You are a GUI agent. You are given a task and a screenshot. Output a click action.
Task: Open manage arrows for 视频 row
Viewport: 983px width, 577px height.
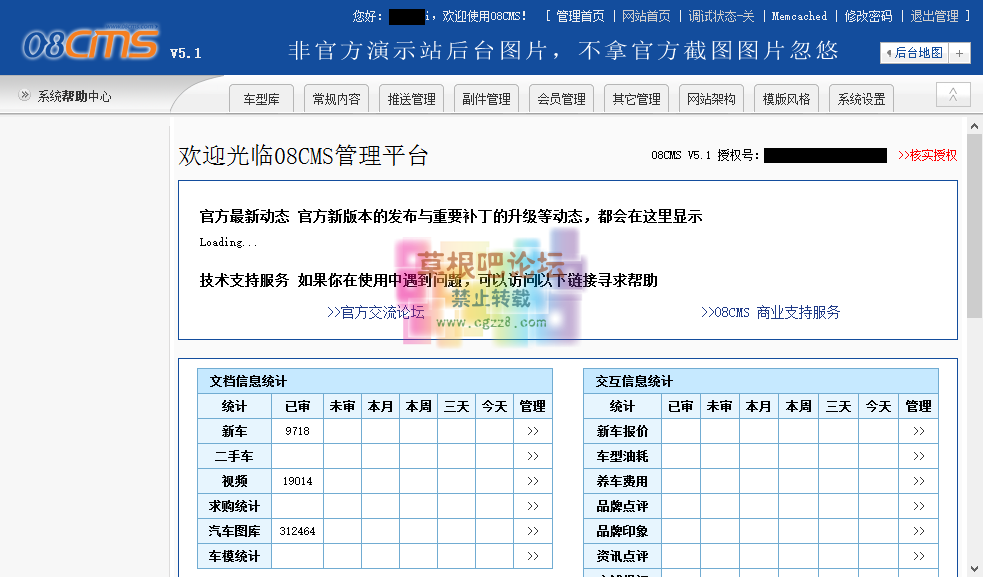pyautogui.click(x=532, y=481)
